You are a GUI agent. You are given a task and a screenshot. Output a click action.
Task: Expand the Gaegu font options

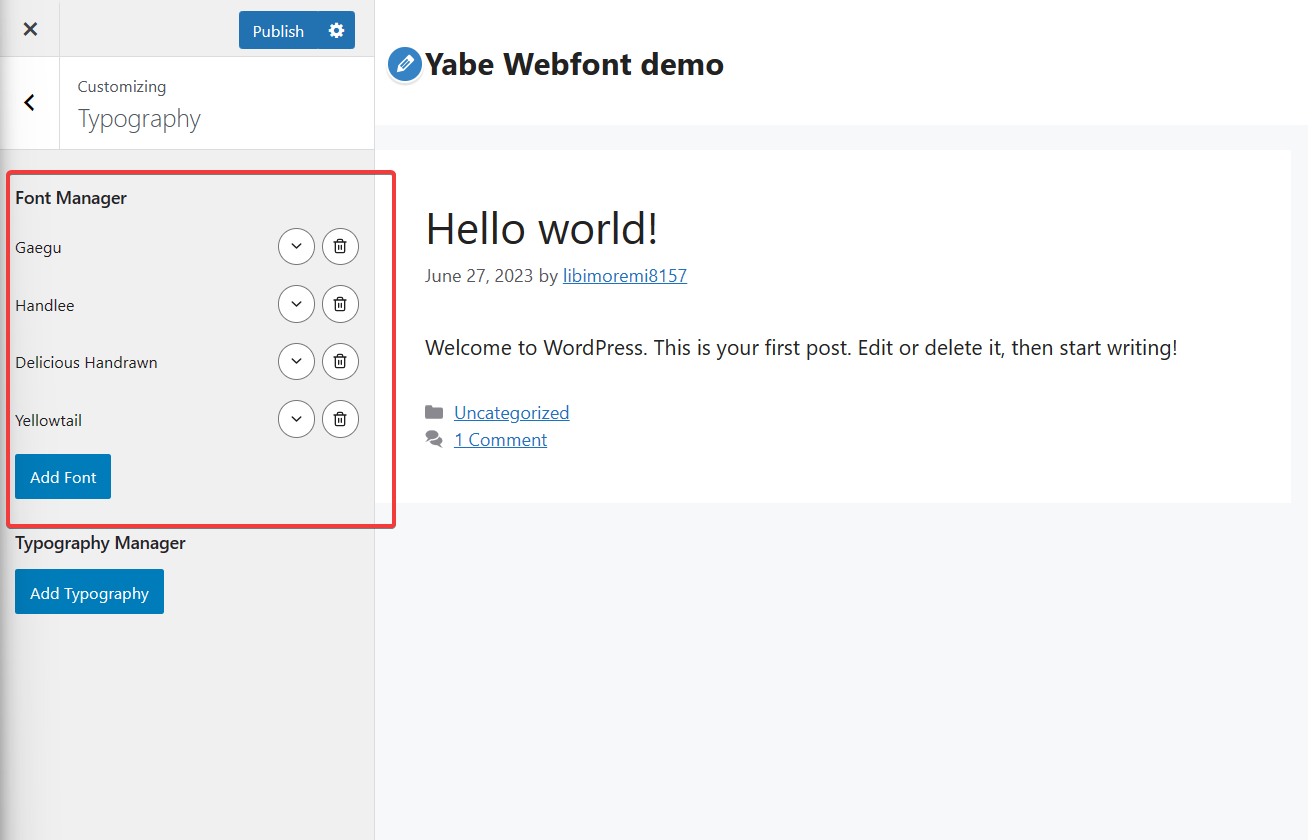pos(296,247)
